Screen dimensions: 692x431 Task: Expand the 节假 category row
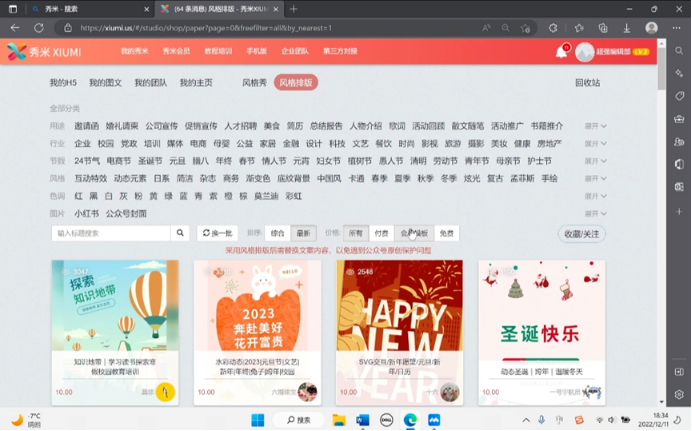tap(596, 161)
